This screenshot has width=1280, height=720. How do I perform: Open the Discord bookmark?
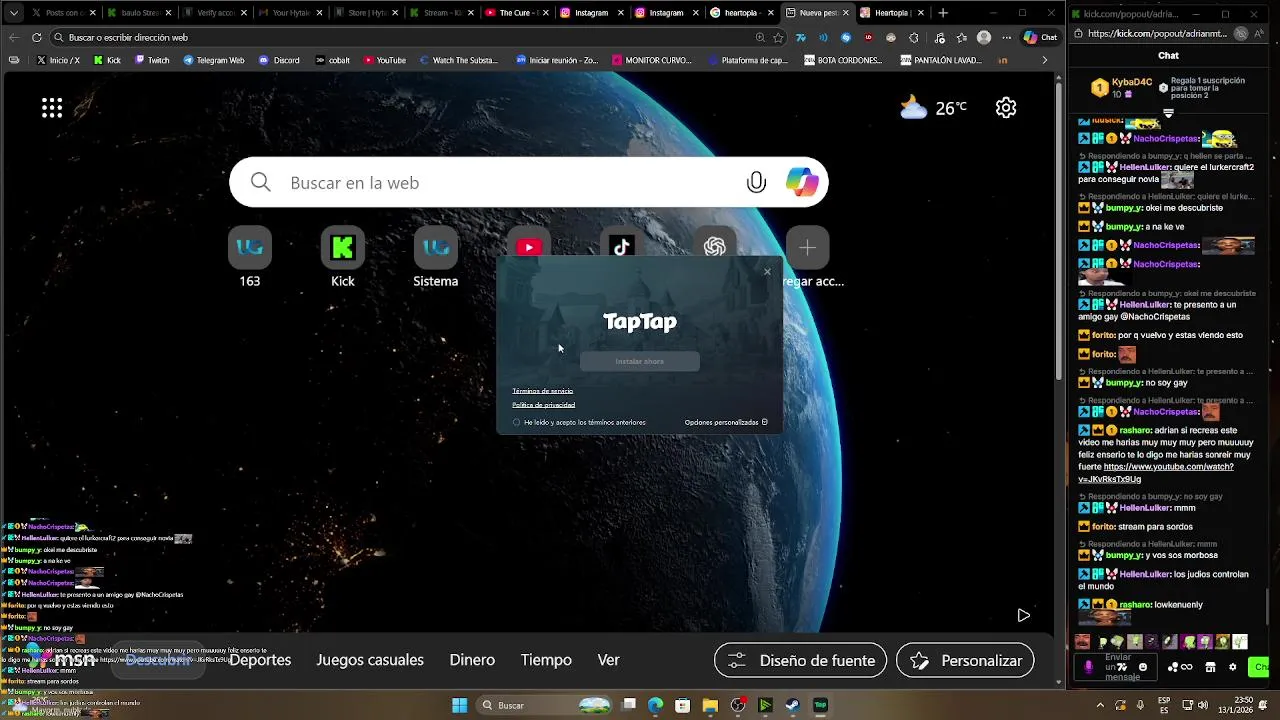[279, 60]
